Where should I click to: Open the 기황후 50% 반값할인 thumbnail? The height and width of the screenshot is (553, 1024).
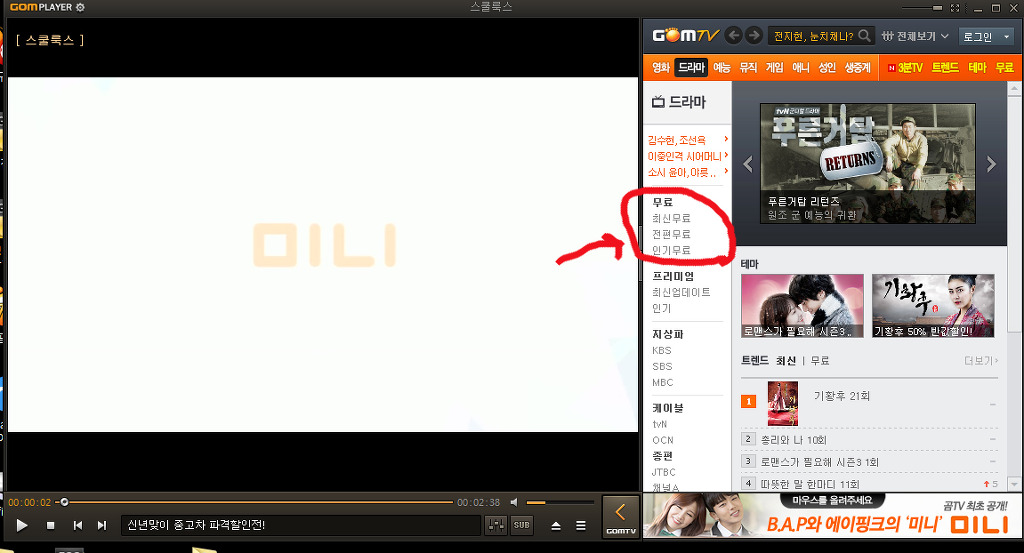point(933,306)
